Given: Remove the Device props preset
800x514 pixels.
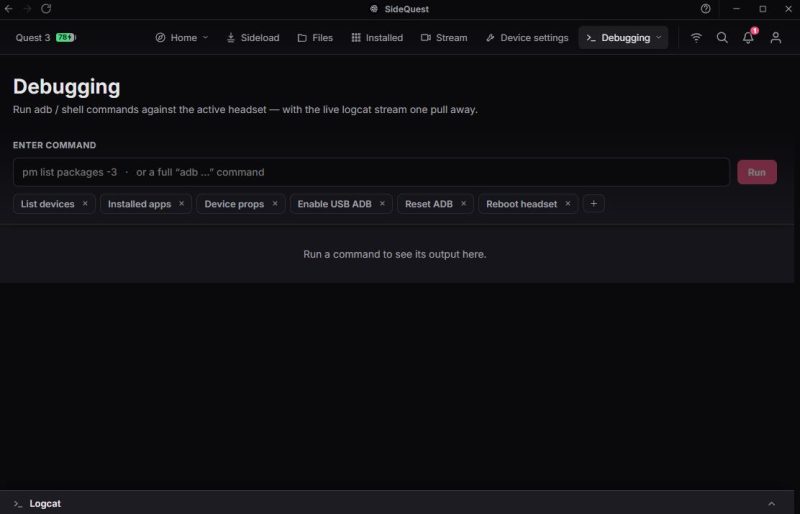Looking at the screenshot, I should coord(275,204).
